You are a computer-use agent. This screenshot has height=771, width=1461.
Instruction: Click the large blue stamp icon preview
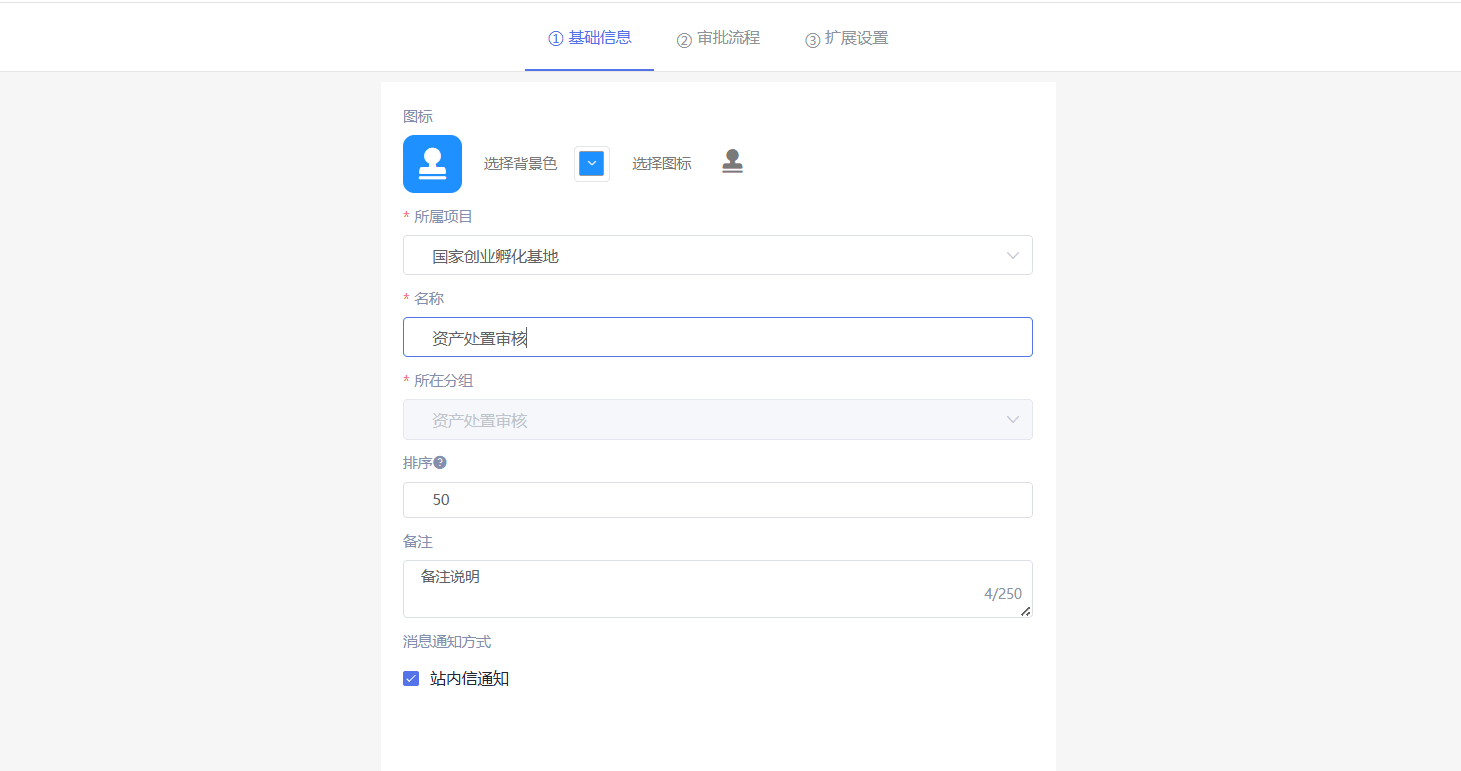pyautogui.click(x=432, y=164)
